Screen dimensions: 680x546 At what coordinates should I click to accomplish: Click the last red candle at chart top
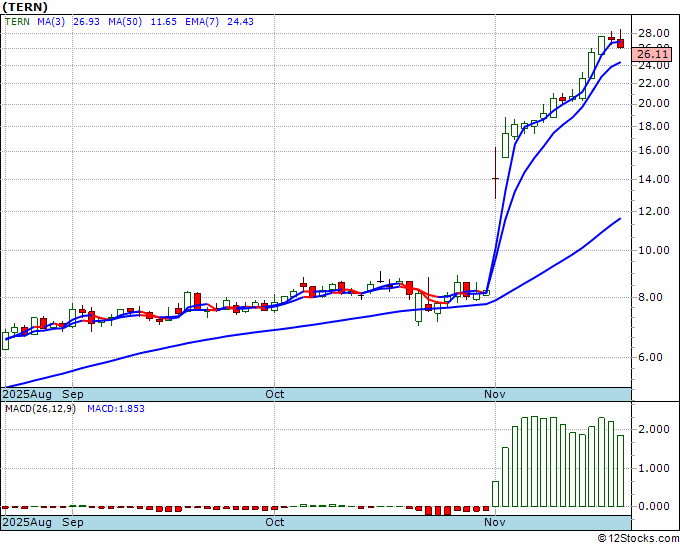(621, 43)
